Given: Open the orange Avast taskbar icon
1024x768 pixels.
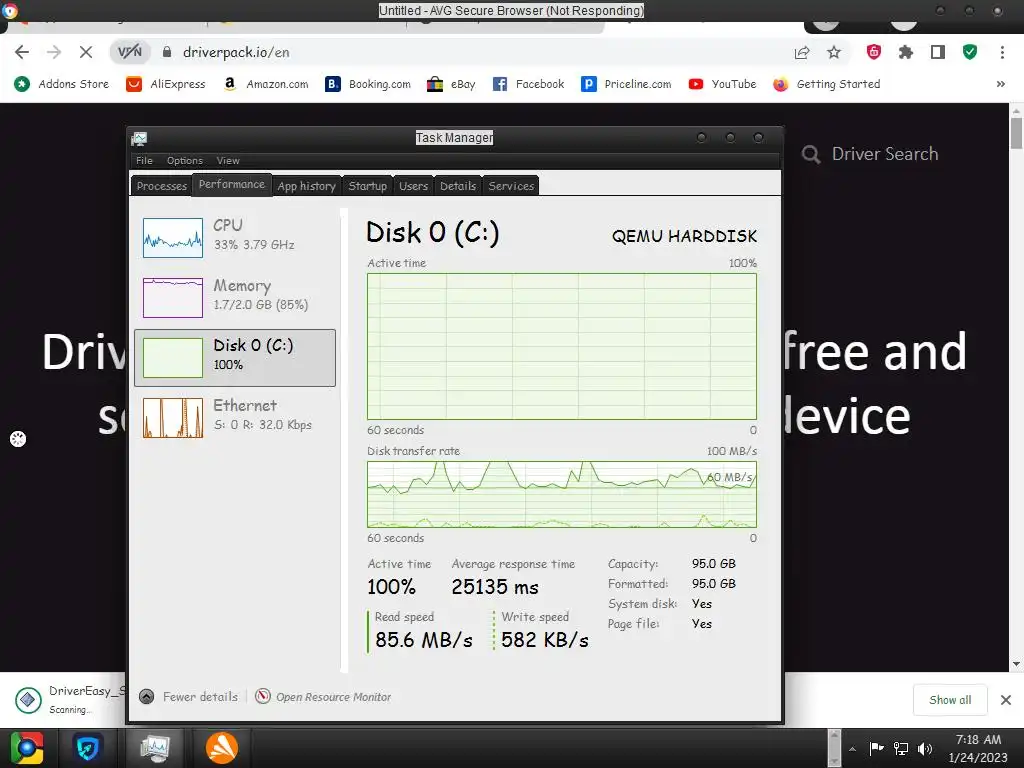Looking at the screenshot, I should coord(222,748).
